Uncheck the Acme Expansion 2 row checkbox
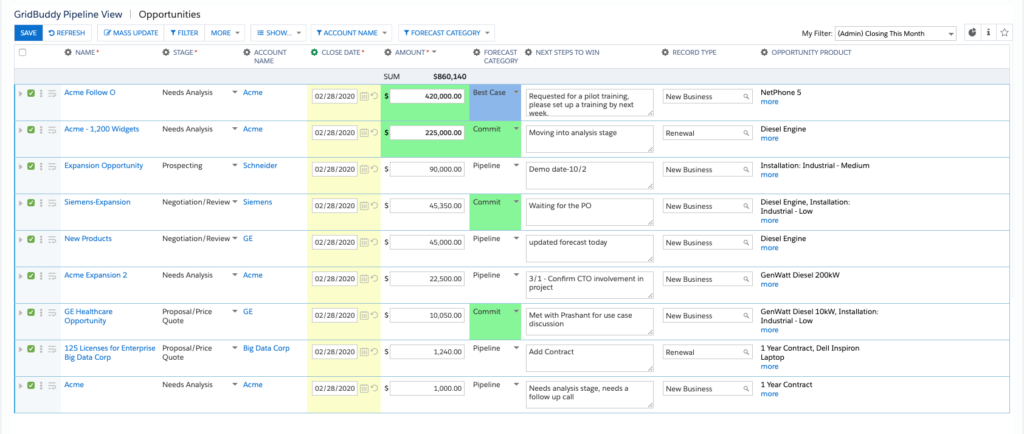The width and height of the screenshot is (1024, 434). pyautogui.click(x=31, y=276)
